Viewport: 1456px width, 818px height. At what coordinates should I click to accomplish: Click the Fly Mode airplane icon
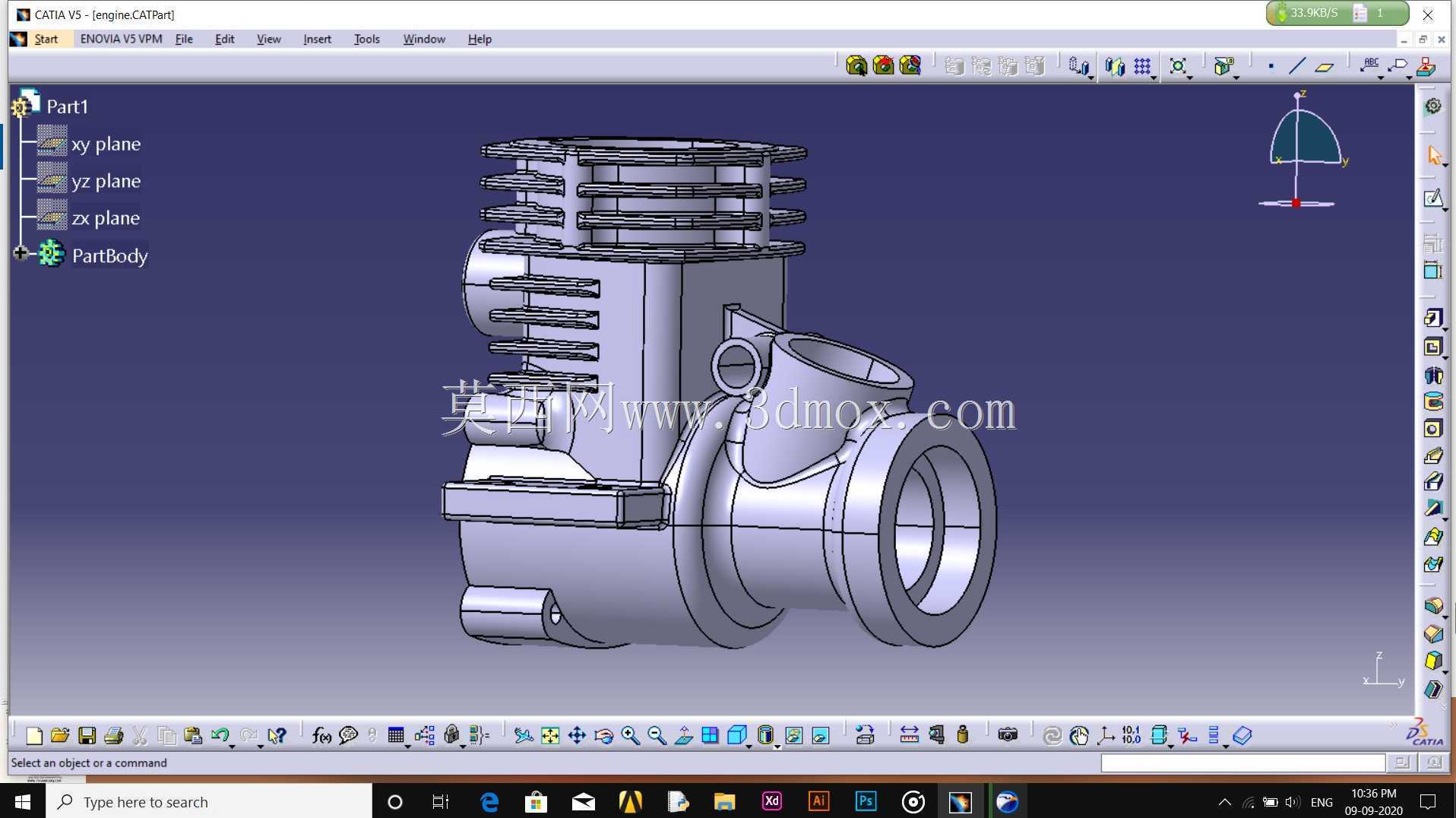pos(523,735)
